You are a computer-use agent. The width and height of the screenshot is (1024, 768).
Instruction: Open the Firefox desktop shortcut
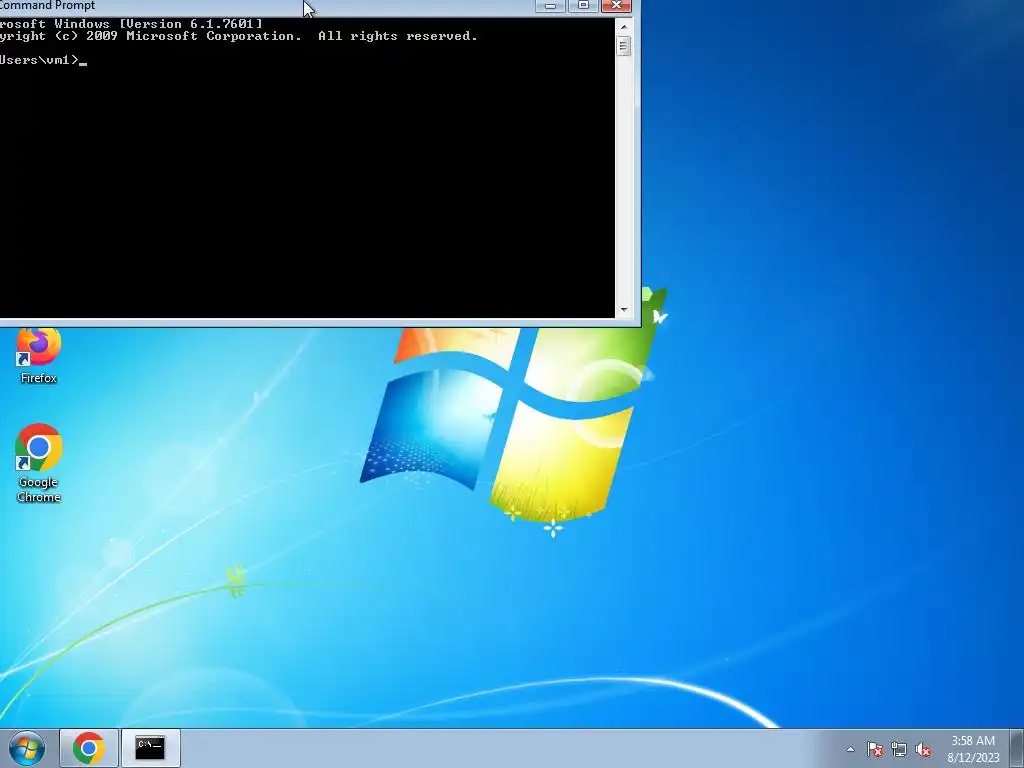[39, 356]
